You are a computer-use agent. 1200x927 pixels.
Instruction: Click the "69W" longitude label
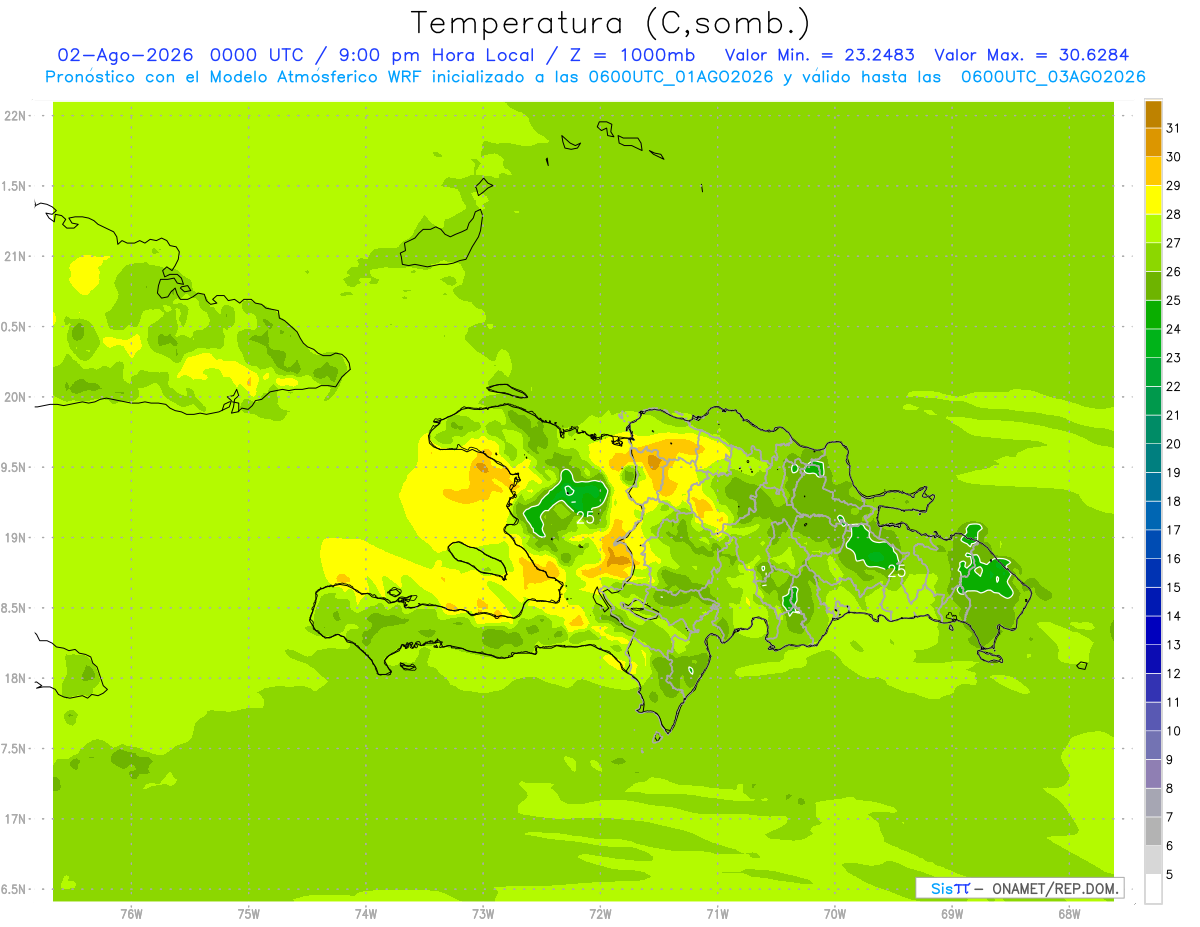click(x=952, y=914)
